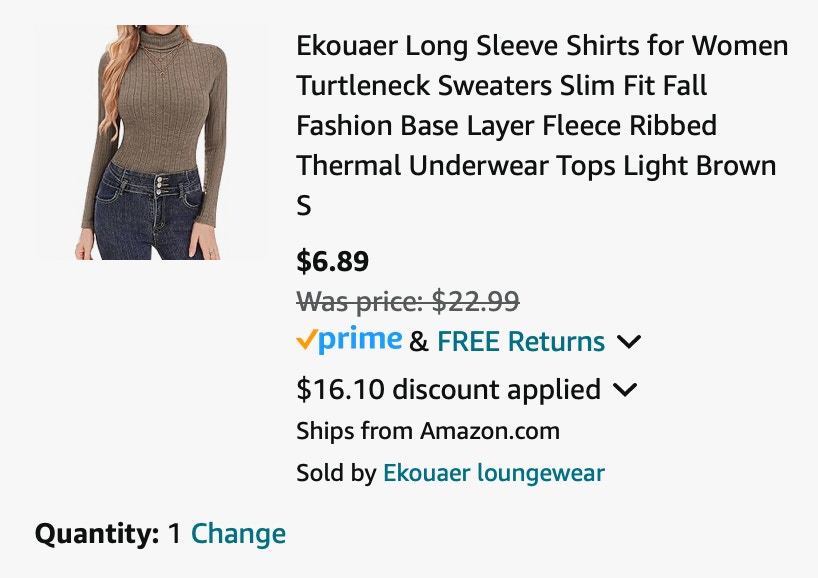Click the $6.89 current price
This screenshot has height=578, width=818.
click(x=333, y=262)
